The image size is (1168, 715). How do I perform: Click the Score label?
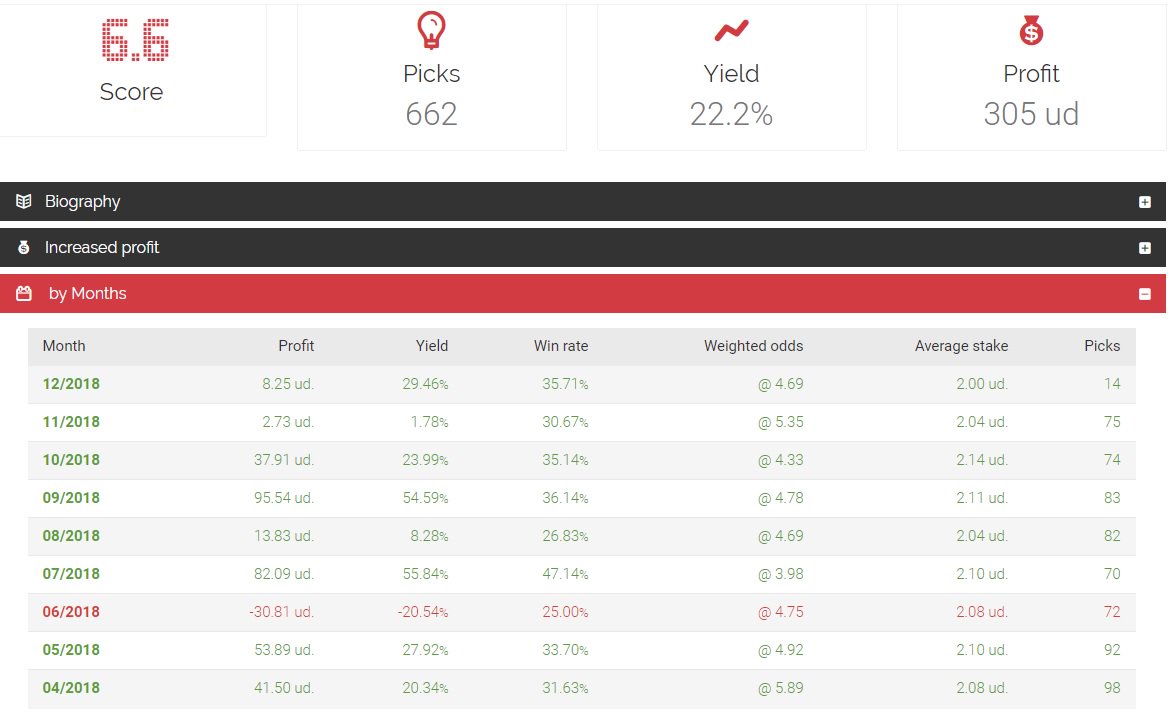coord(131,92)
